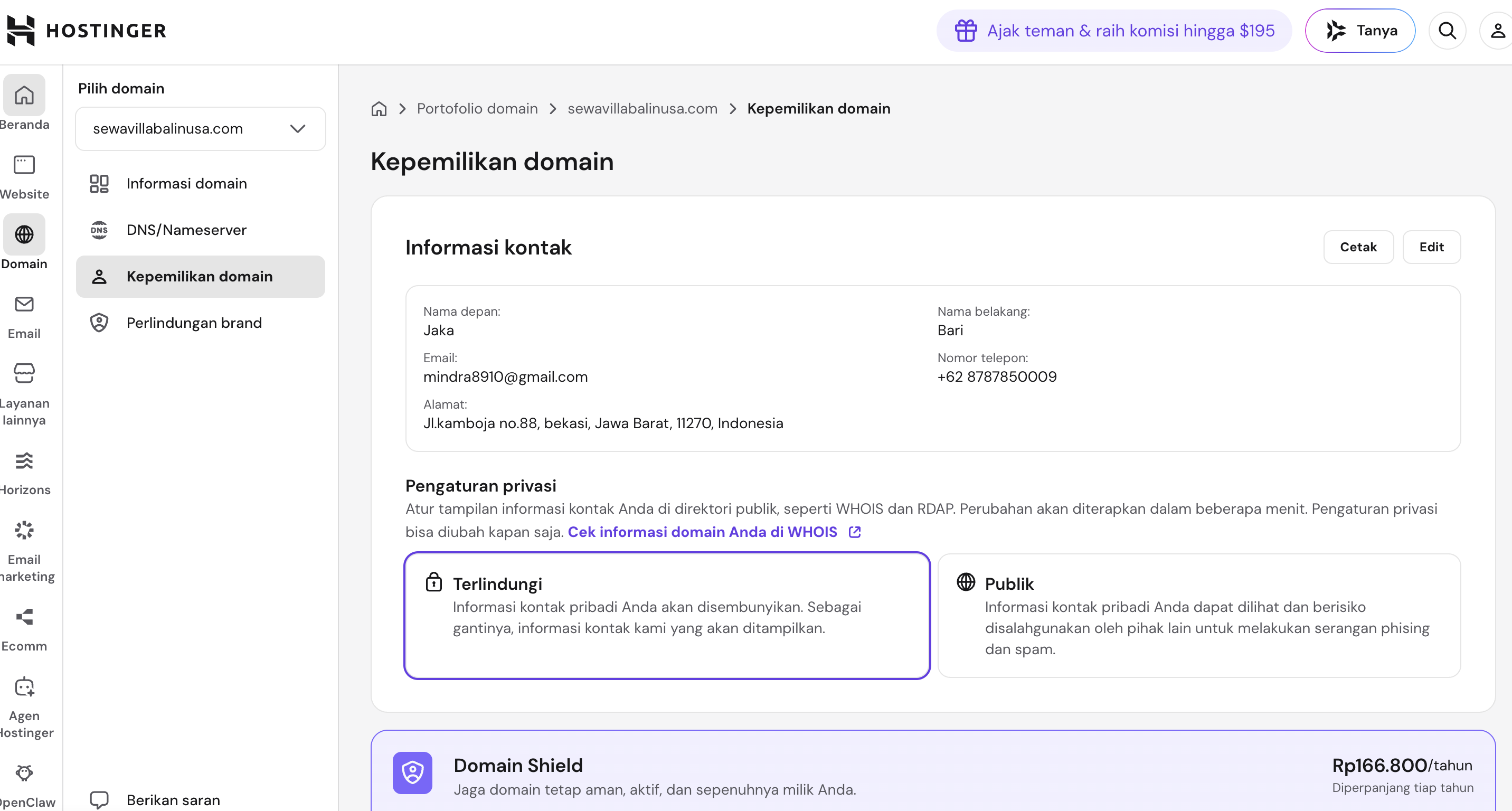This screenshot has width=1512, height=811.
Task: Click the home icon in breadcrumb
Action: click(x=379, y=109)
